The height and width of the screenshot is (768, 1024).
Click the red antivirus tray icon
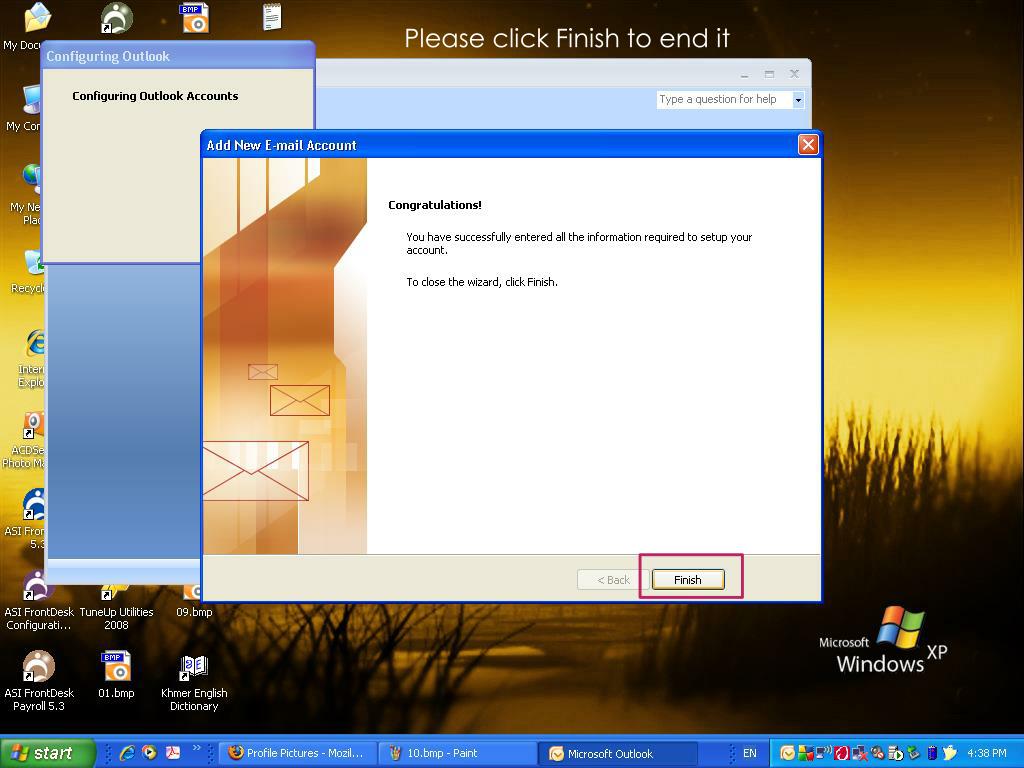(841, 753)
